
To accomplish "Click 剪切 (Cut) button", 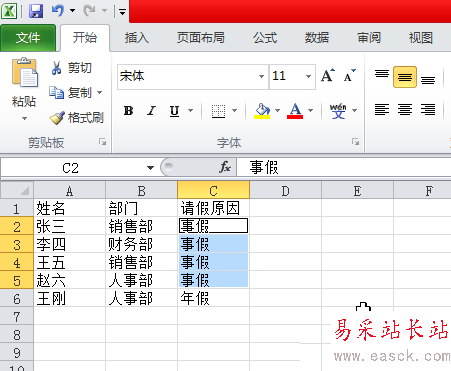I will tap(71, 68).
